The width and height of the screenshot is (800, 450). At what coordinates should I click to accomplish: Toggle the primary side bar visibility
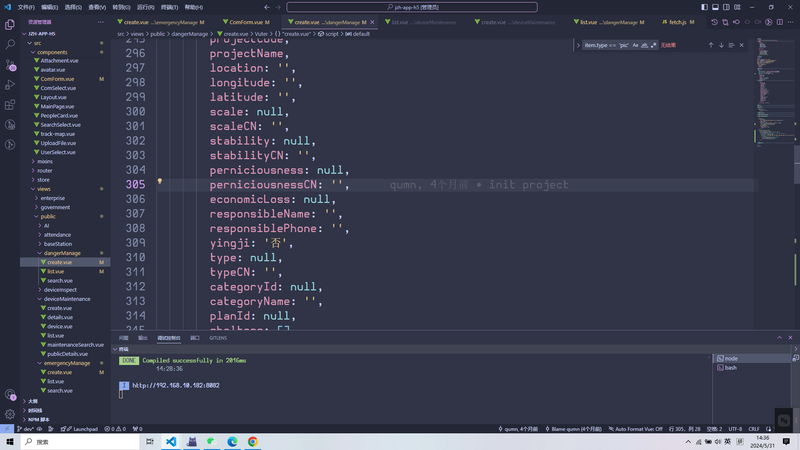tap(704, 7)
